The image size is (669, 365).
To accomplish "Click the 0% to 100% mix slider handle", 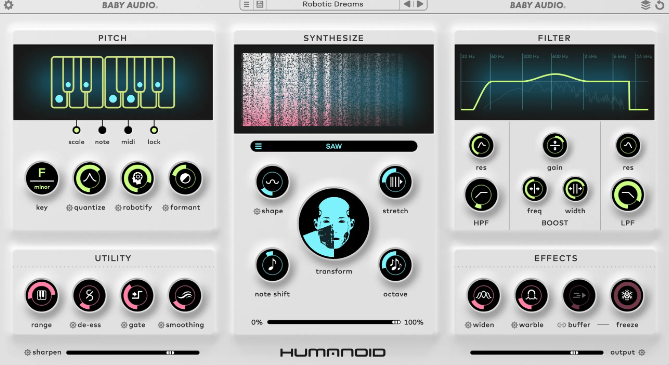I will [396, 322].
